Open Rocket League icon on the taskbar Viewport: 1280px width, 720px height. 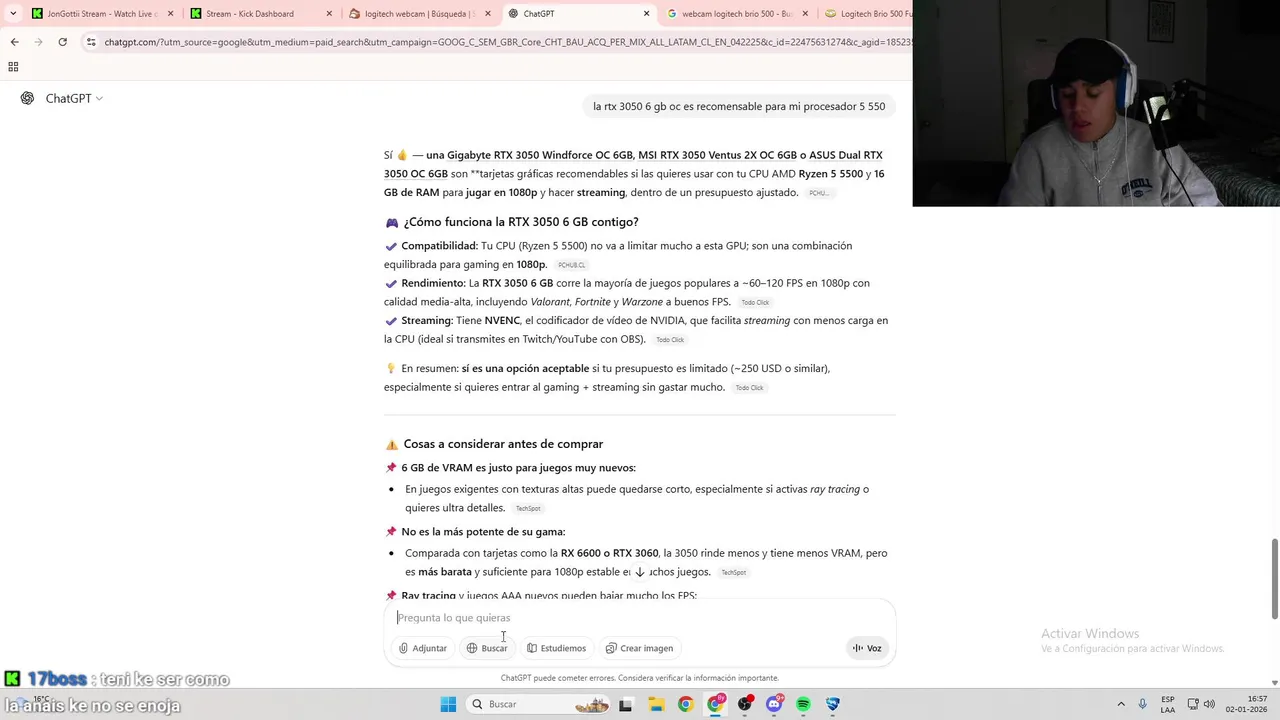833,704
